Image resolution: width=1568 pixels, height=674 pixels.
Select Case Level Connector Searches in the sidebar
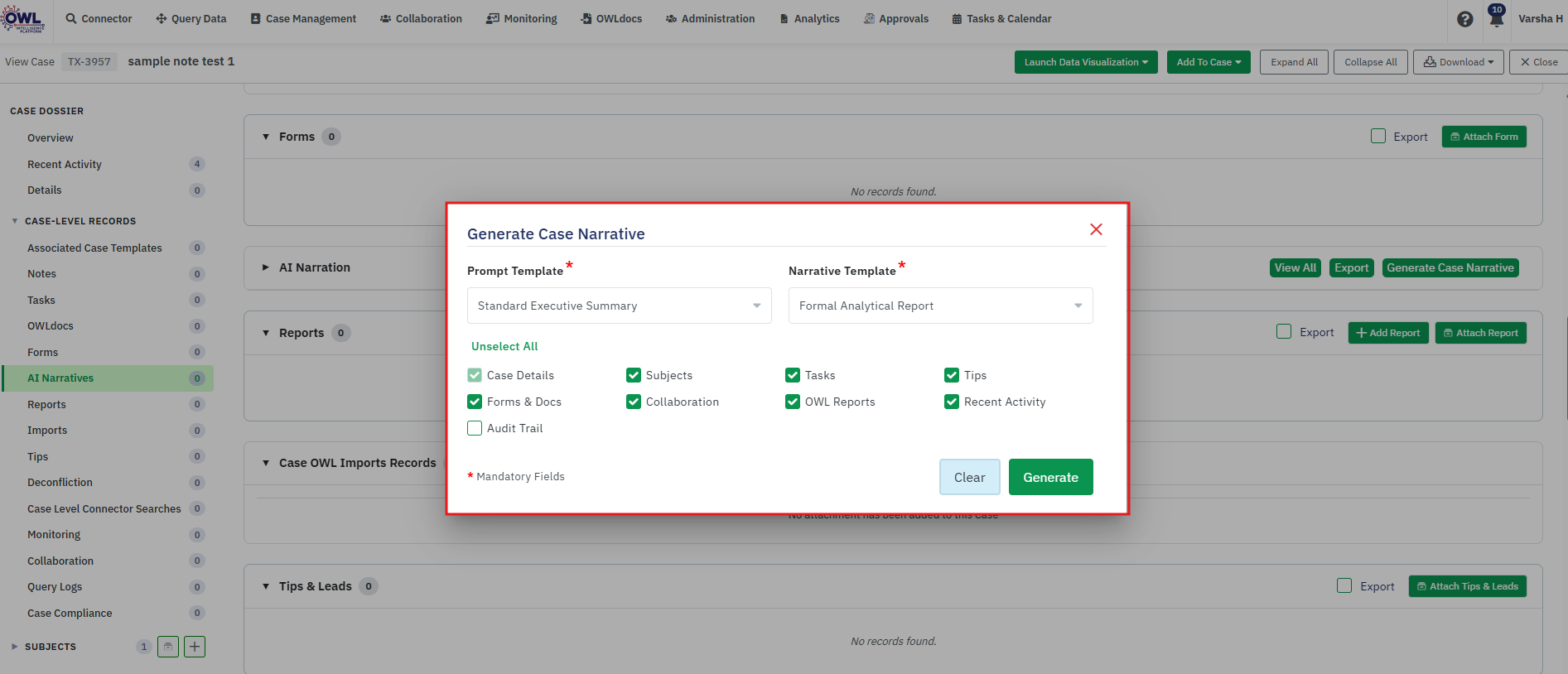tap(104, 509)
